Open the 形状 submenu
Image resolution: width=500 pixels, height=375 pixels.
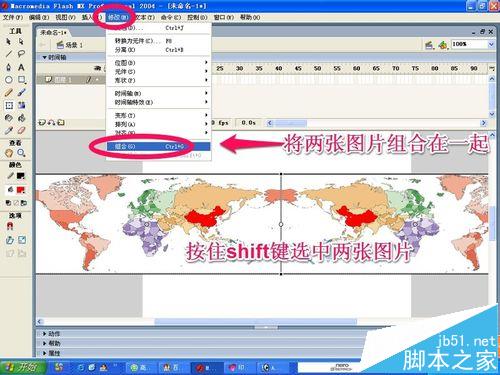point(159,80)
